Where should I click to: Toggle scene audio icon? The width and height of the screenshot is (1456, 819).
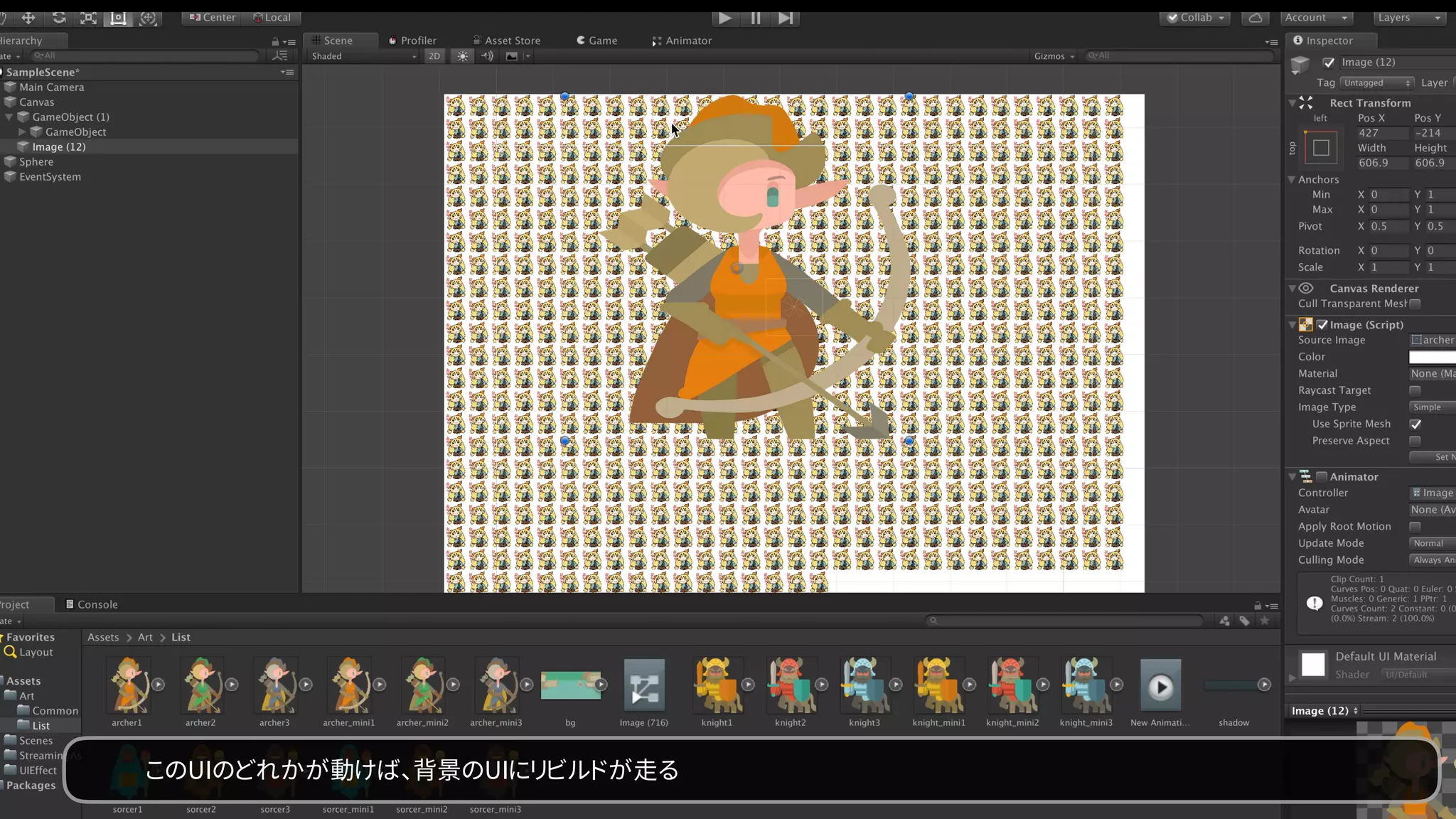point(487,56)
